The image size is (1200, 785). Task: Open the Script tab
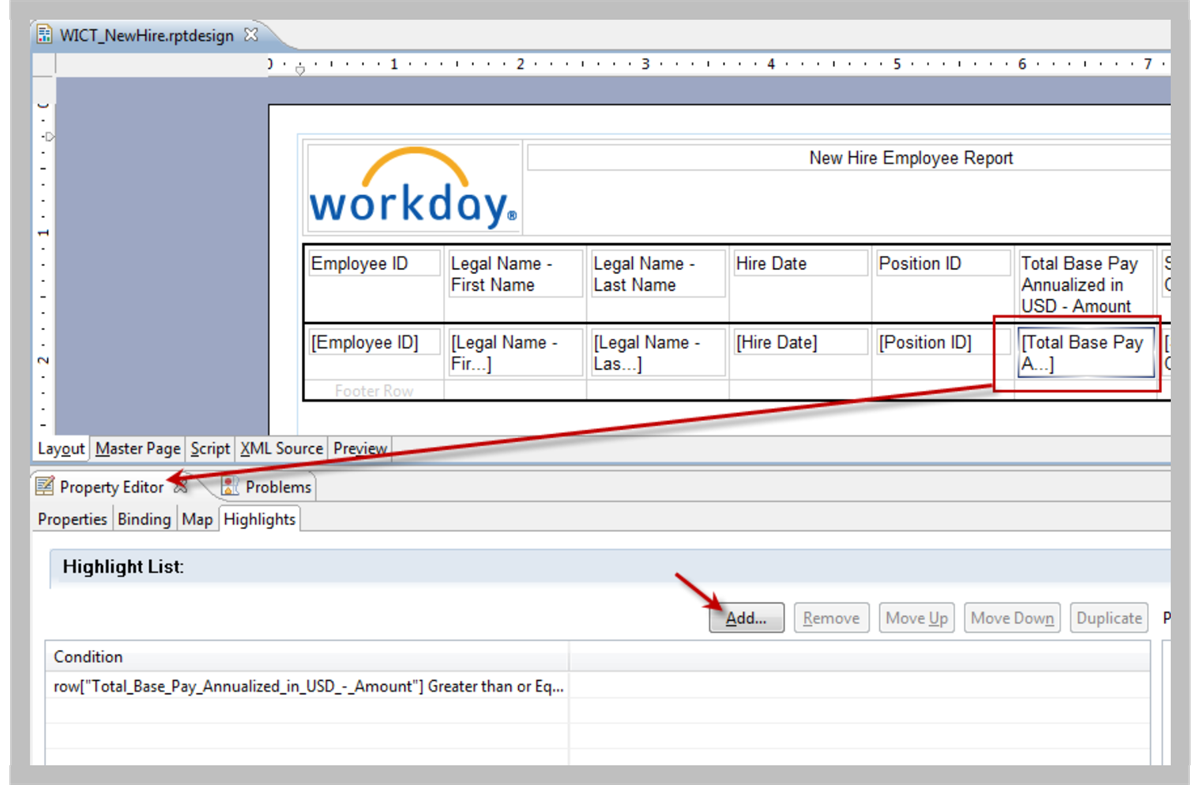click(210, 449)
